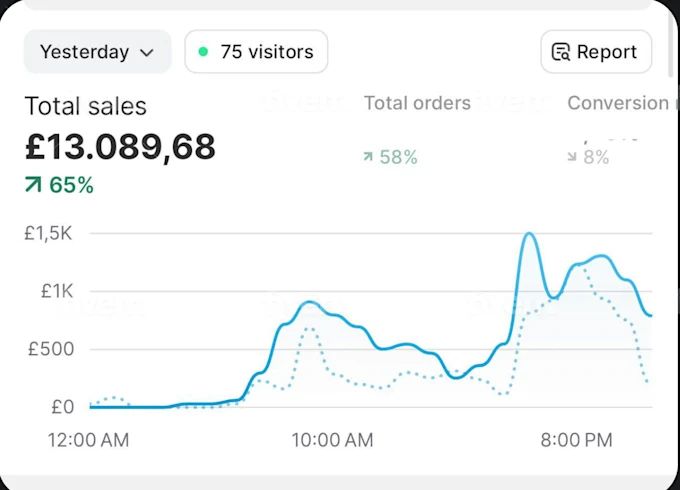Image resolution: width=680 pixels, height=490 pixels.
Task: Click the 12:00 AM label on chart axis
Action: [88, 440]
